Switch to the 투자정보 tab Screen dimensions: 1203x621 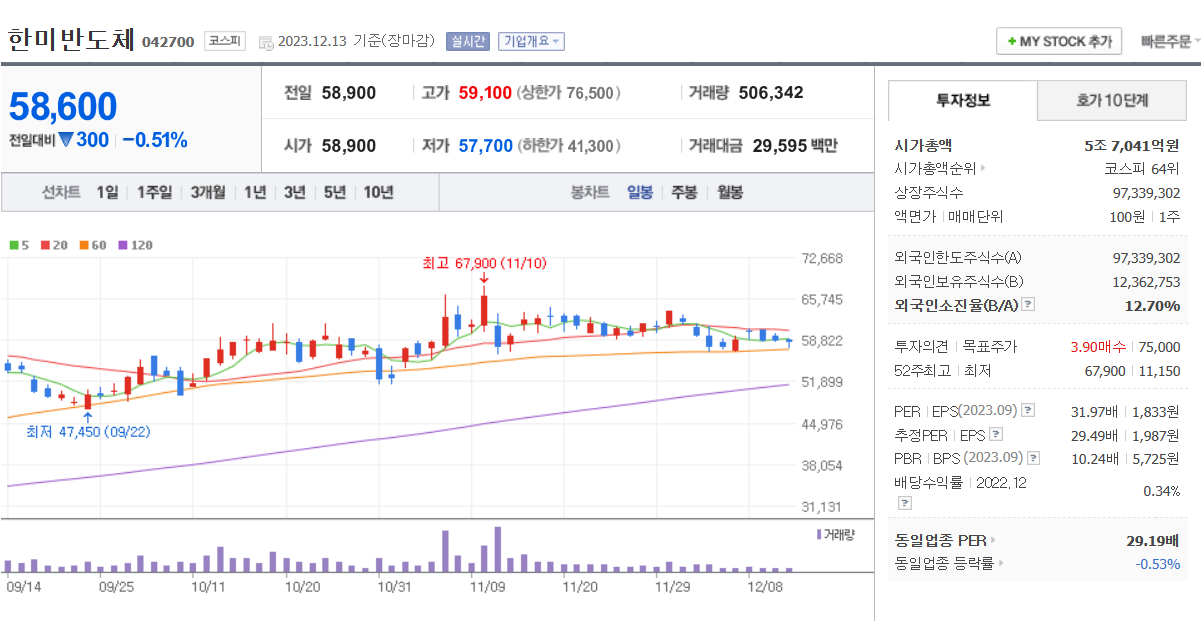(963, 101)
